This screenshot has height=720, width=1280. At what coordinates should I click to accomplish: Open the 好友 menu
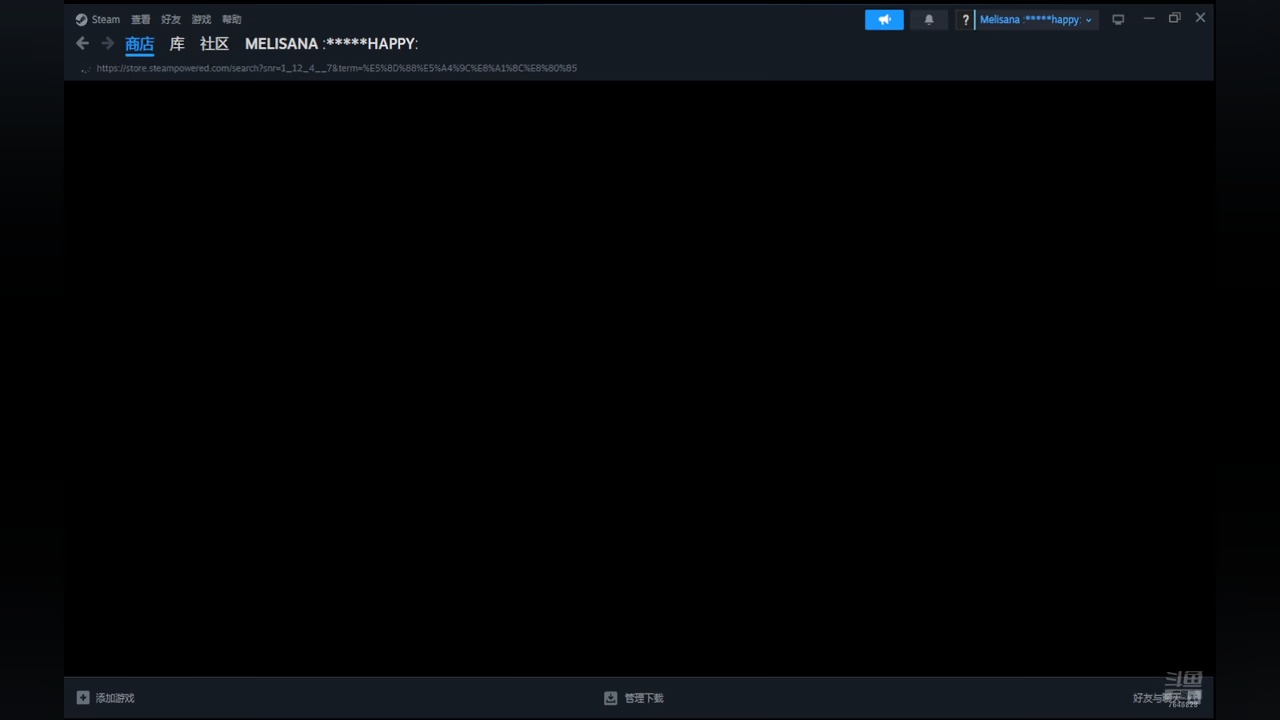coord(171,19)
